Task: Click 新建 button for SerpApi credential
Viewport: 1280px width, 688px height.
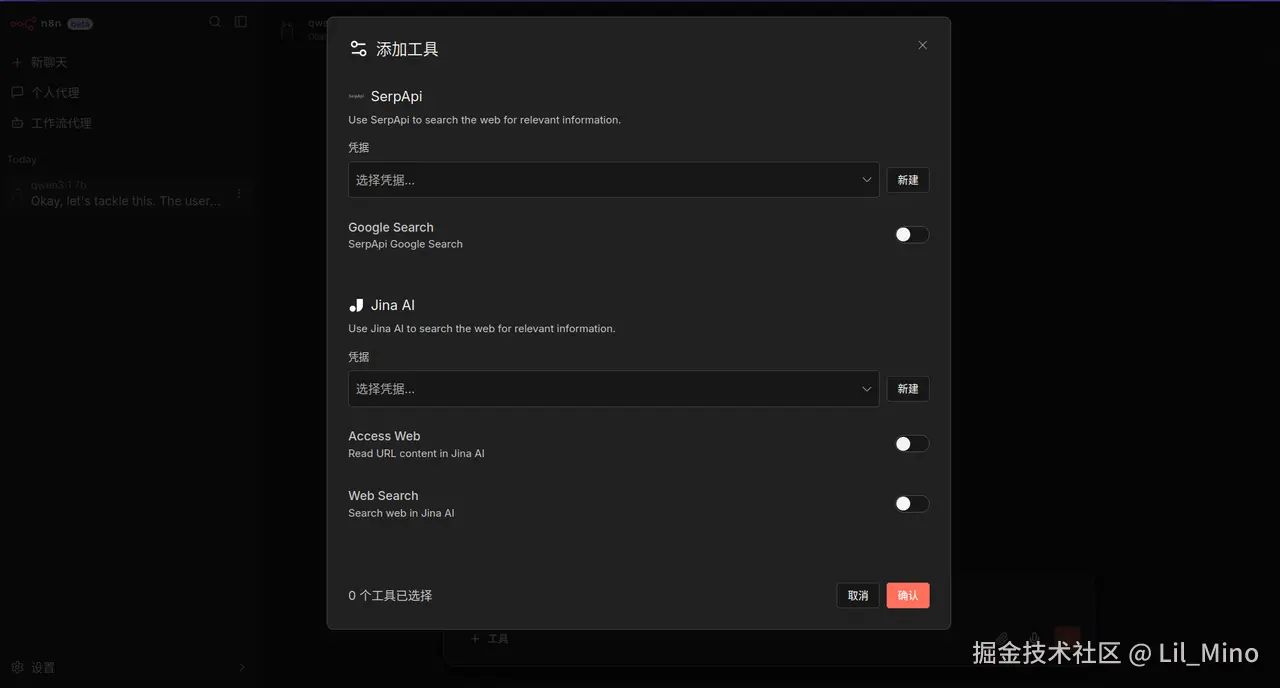Action: coord(908,180)
